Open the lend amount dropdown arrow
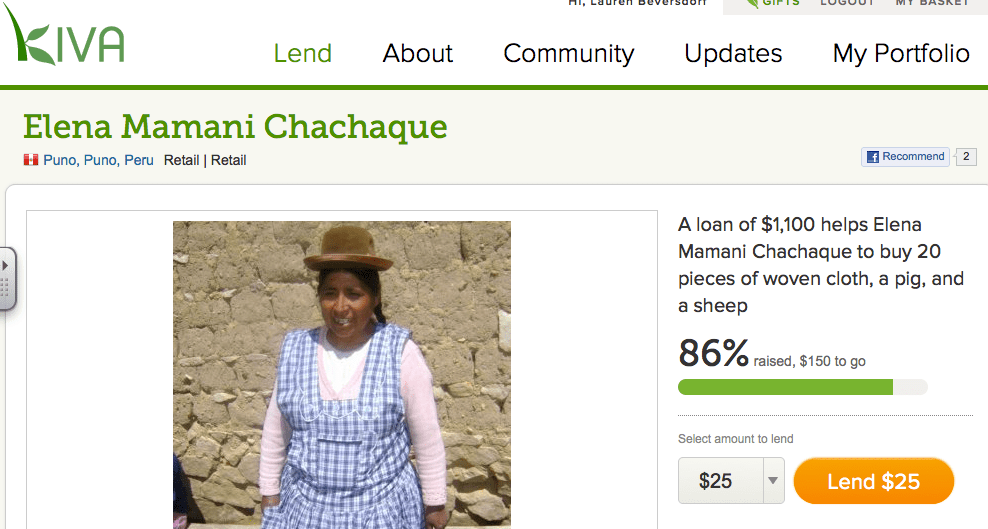Screen dimensions: 988x529 click(773, 481)
